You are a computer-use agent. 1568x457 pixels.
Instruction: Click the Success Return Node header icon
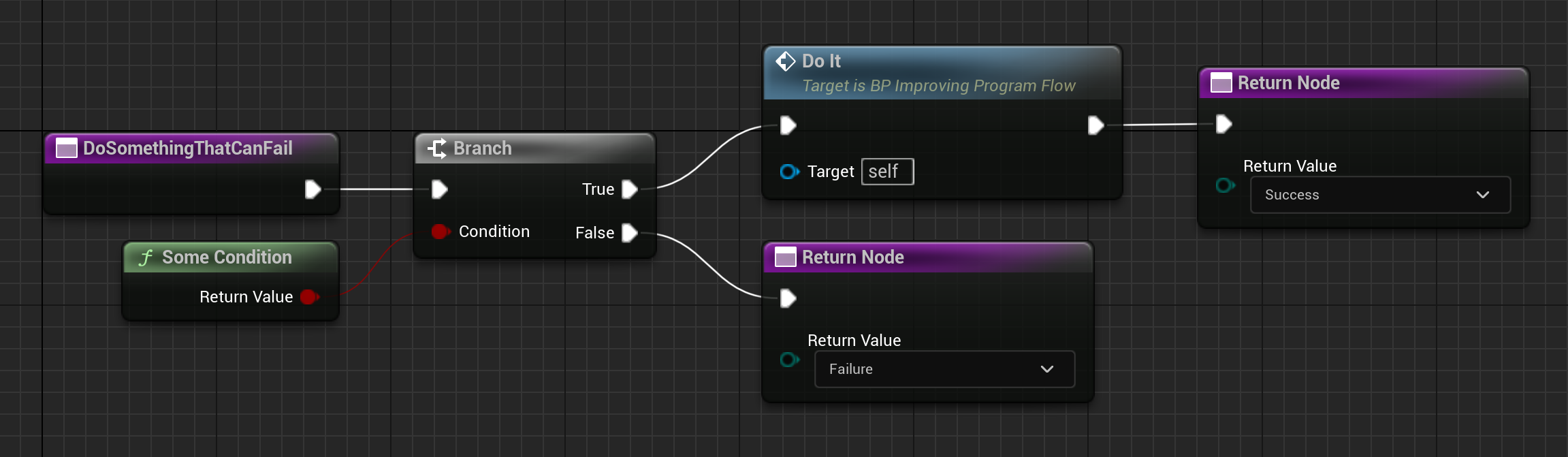(x=1221, y=83)
